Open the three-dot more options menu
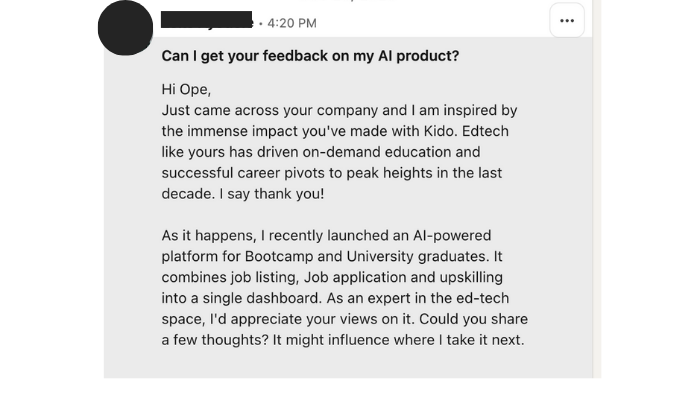This screenshot has width=700, height=400. [567, 21]
